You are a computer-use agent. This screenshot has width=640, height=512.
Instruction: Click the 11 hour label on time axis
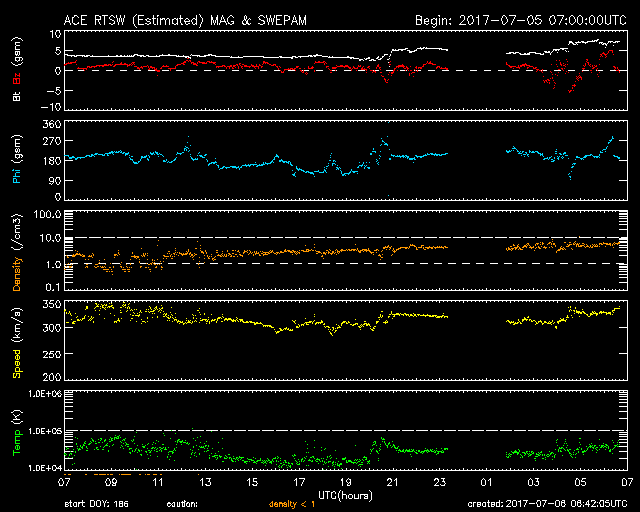(158, 483)
